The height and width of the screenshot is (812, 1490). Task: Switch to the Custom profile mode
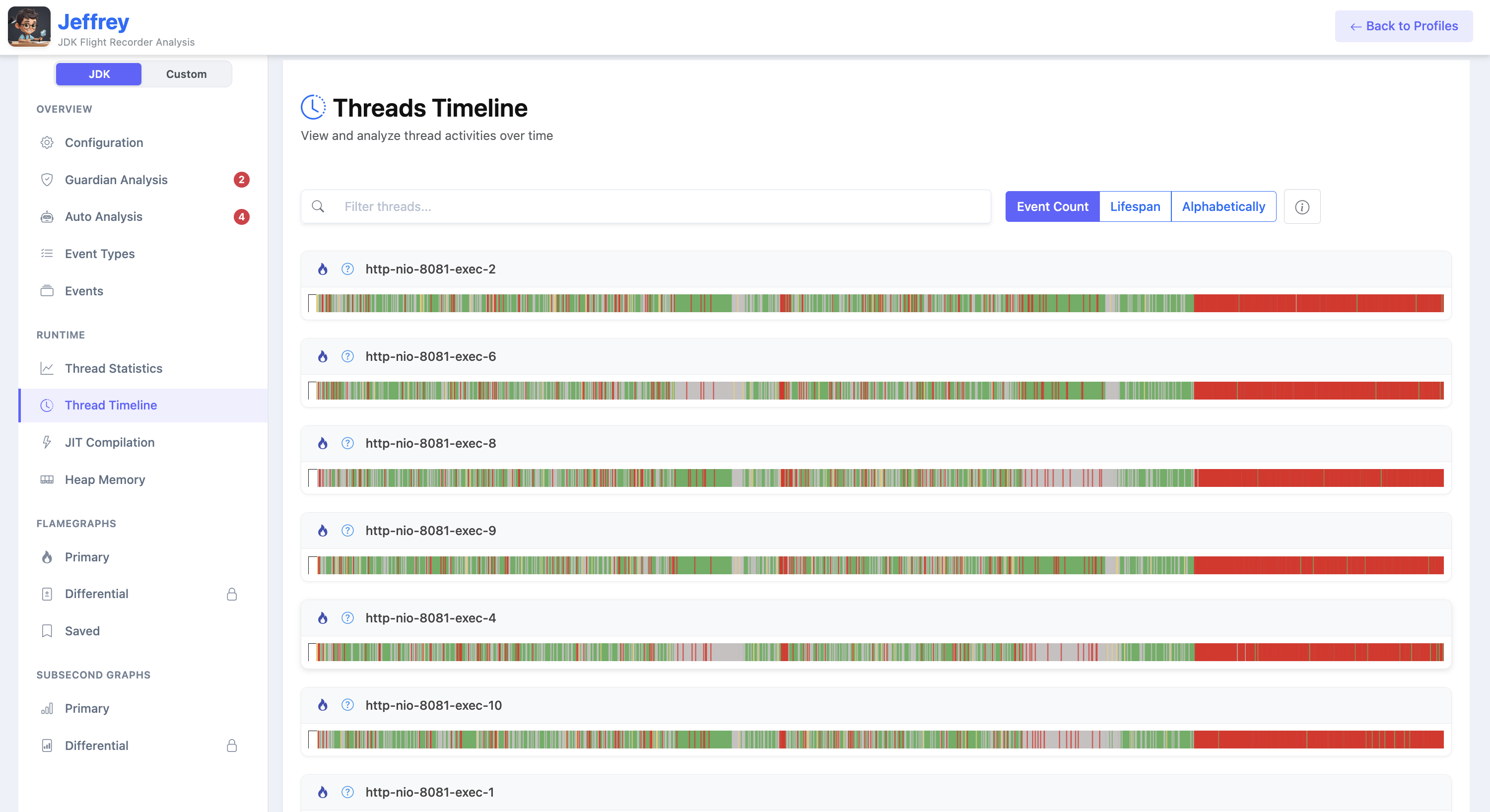(186, 74)
